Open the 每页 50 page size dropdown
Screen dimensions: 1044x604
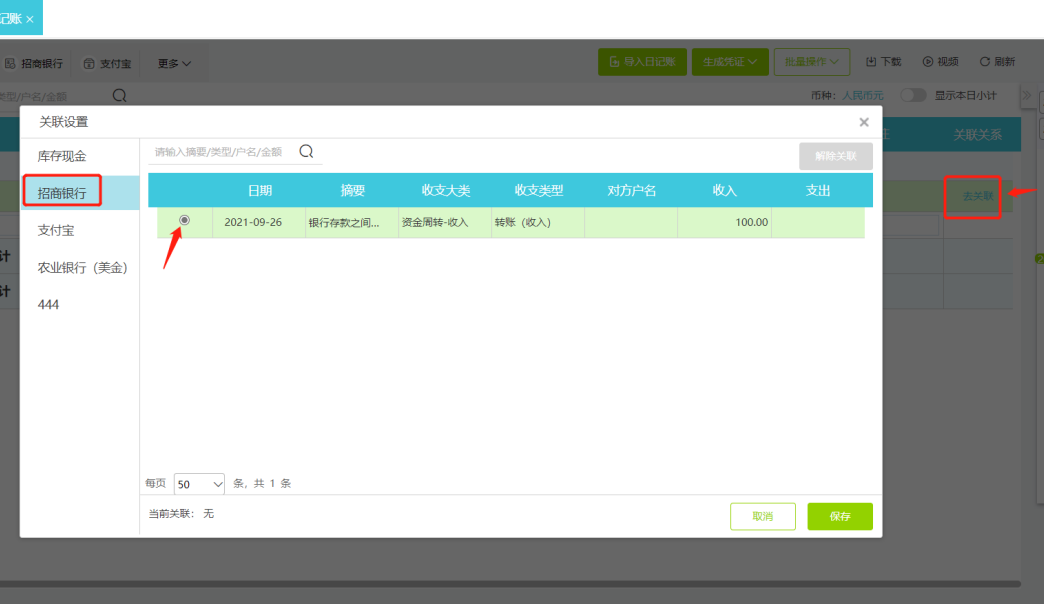coord(199,484)
